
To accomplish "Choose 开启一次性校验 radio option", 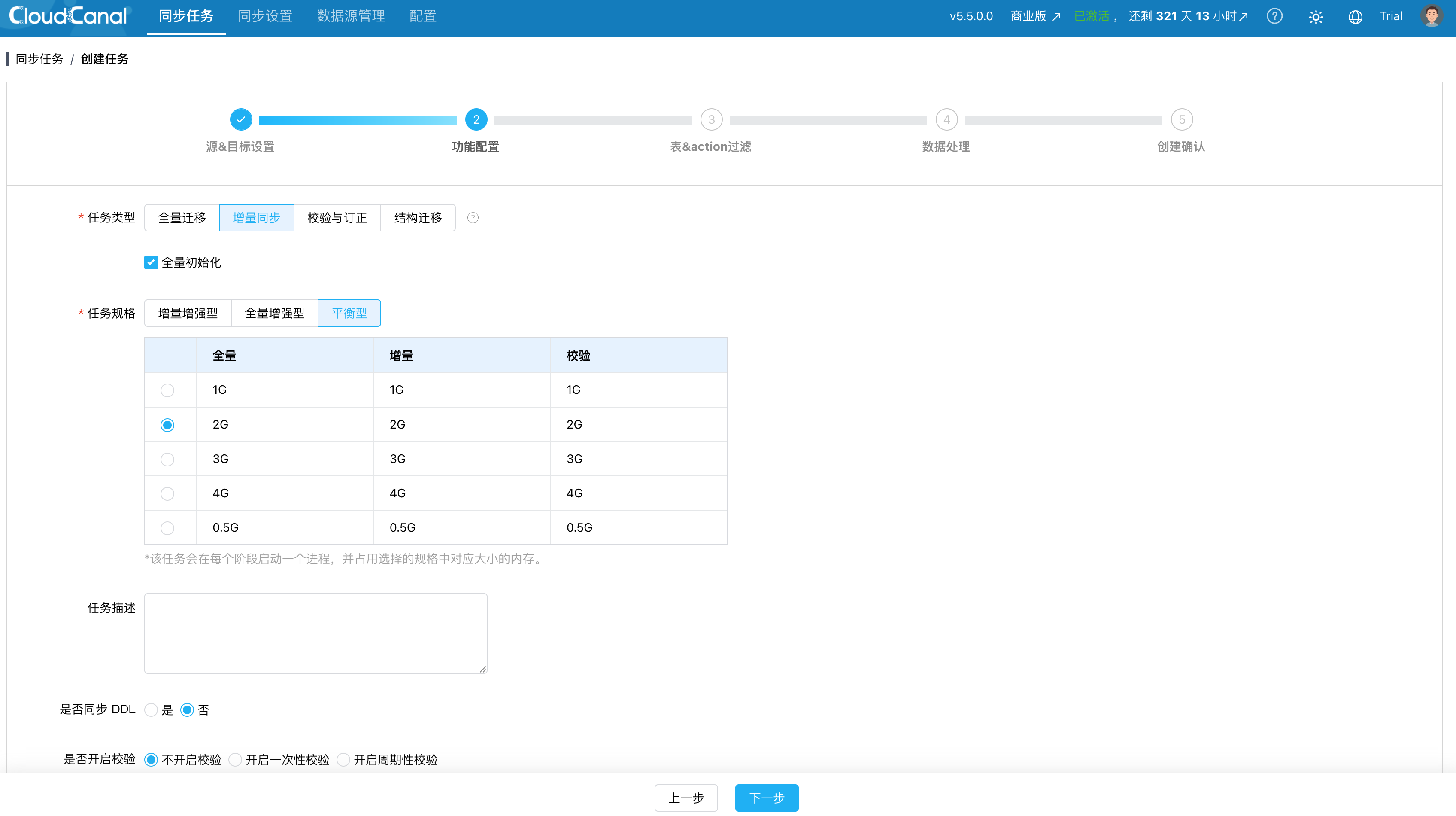I will click(x=236, y=759).
